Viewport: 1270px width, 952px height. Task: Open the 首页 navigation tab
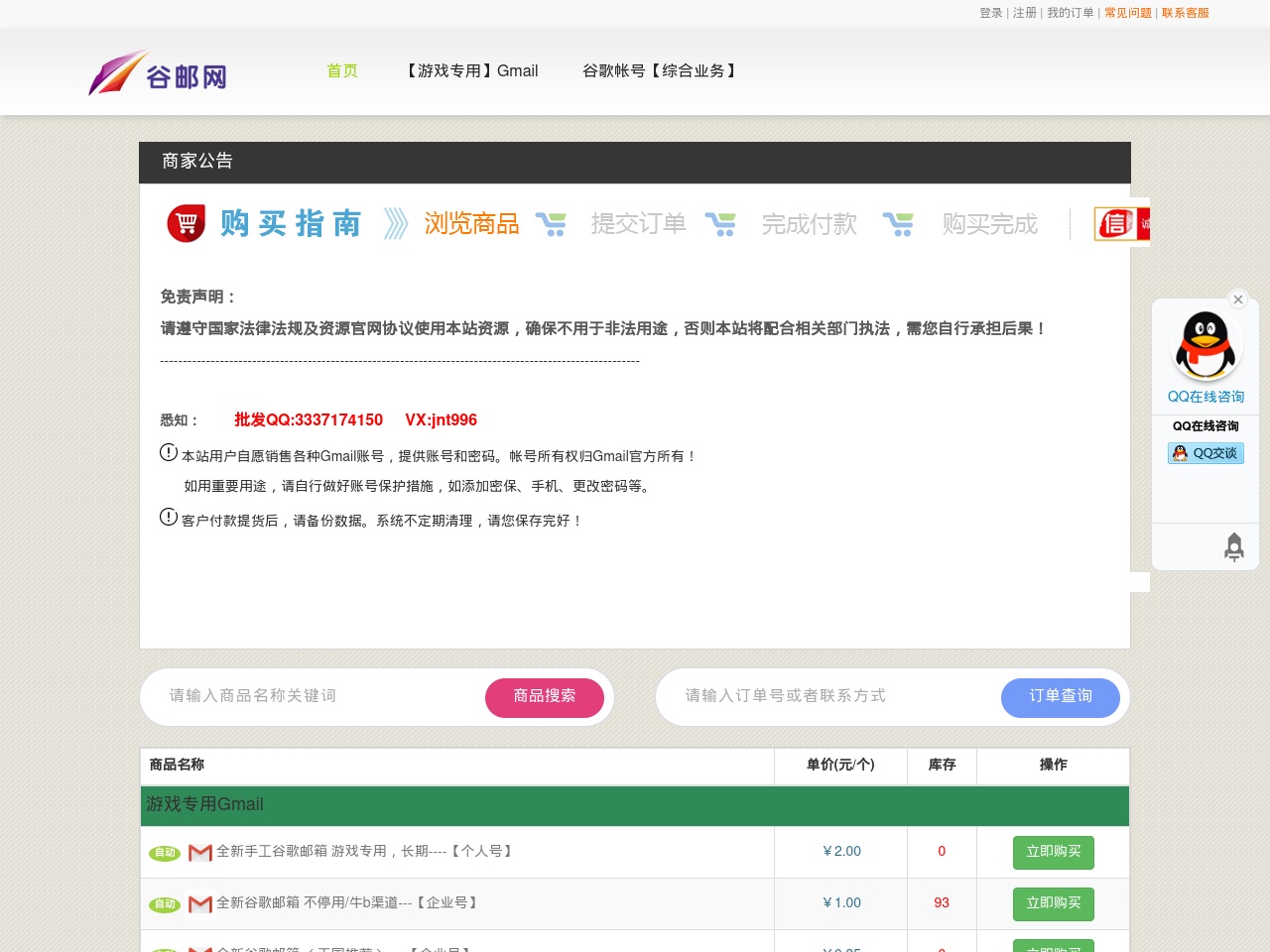pyautogui.click(x=342, y=70)
